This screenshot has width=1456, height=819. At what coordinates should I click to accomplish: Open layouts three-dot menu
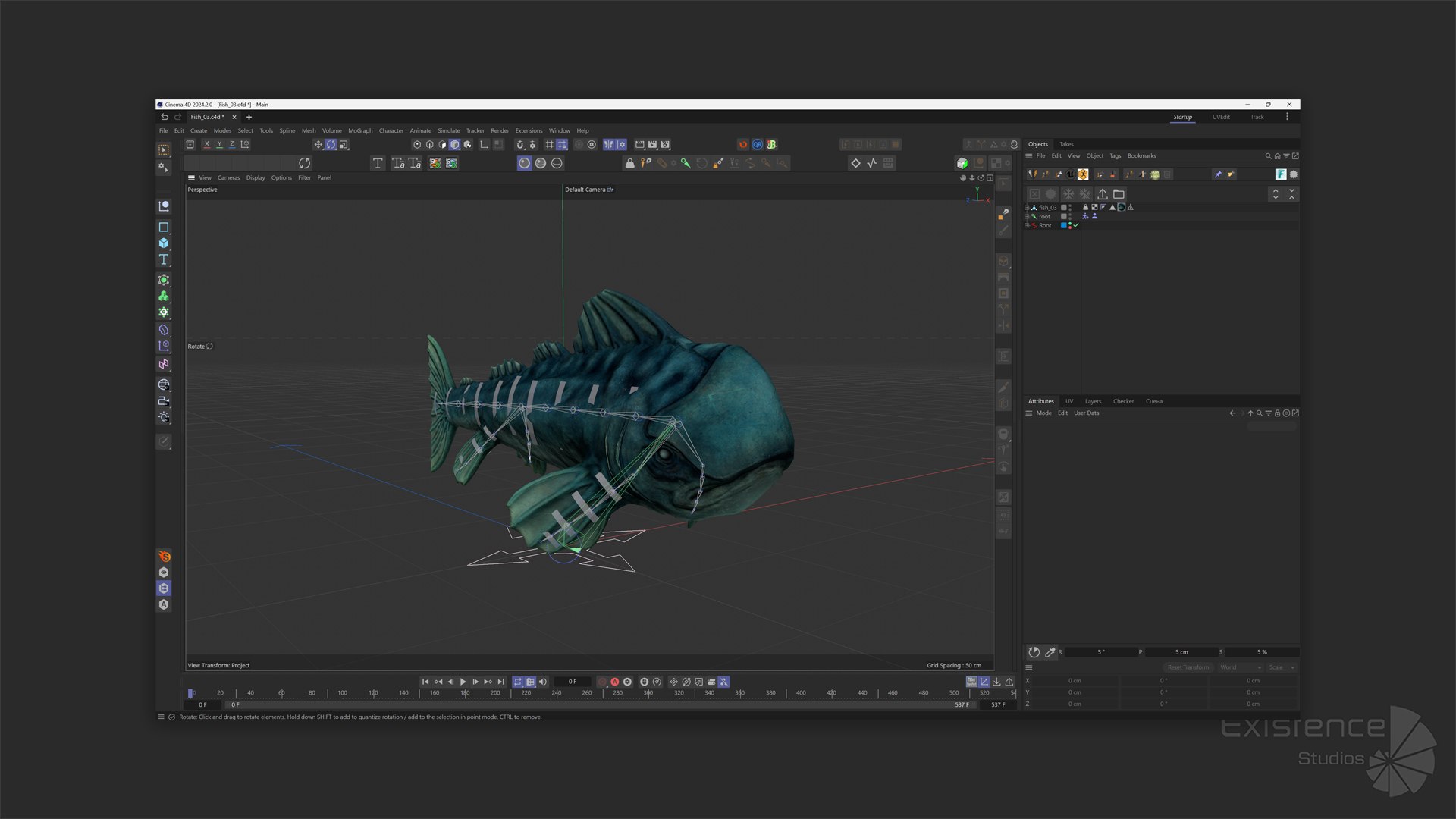pyautogui.click(x=1287, y=117)
